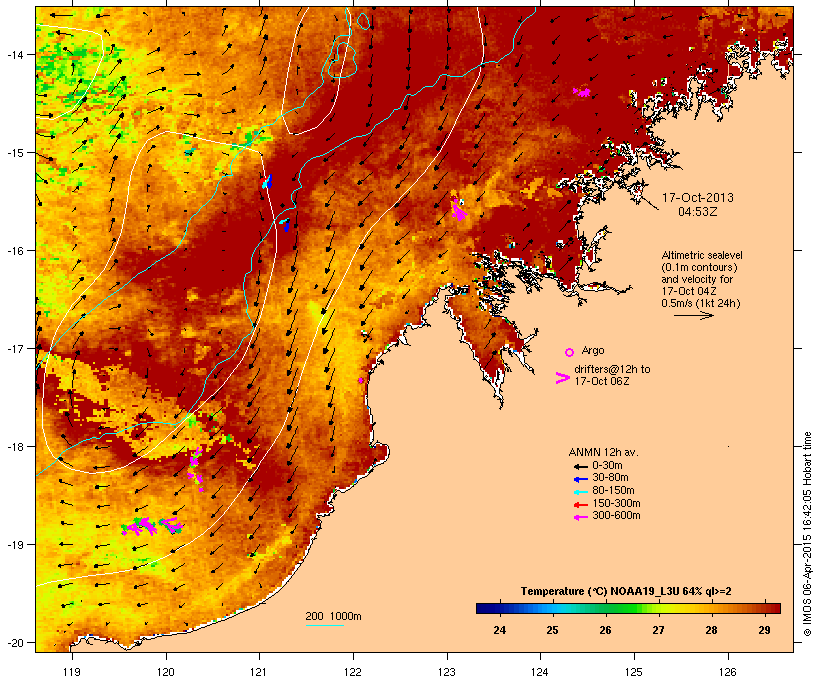Image resolution: width=820 pixels, height=680 pixels.
Task: Click the latitude axis label -17
Action: coord(15,349)
